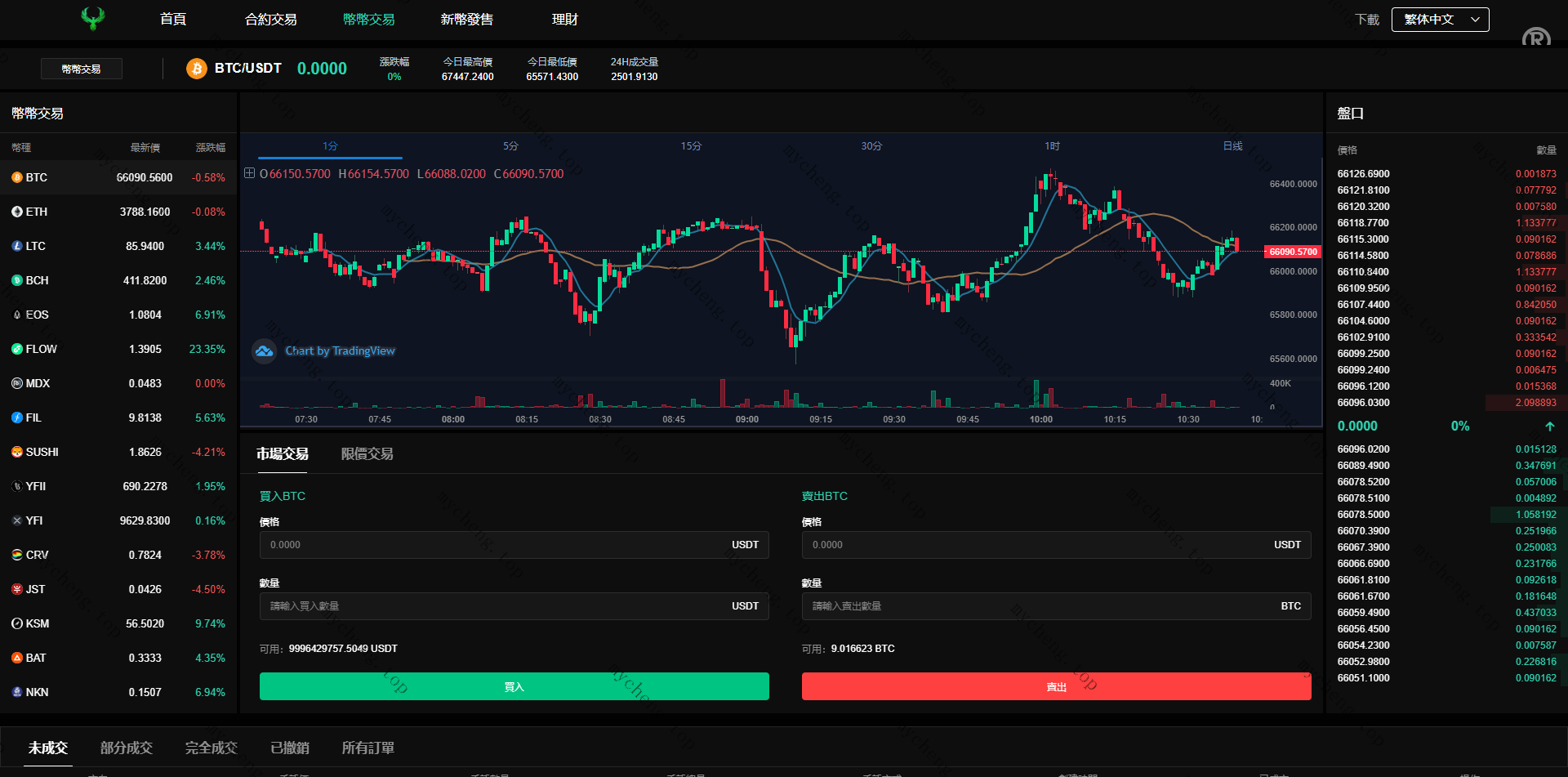Click the green eagle site logo
The height and width of the screenshot is (777, 1568).
click(x=93, y=18)
